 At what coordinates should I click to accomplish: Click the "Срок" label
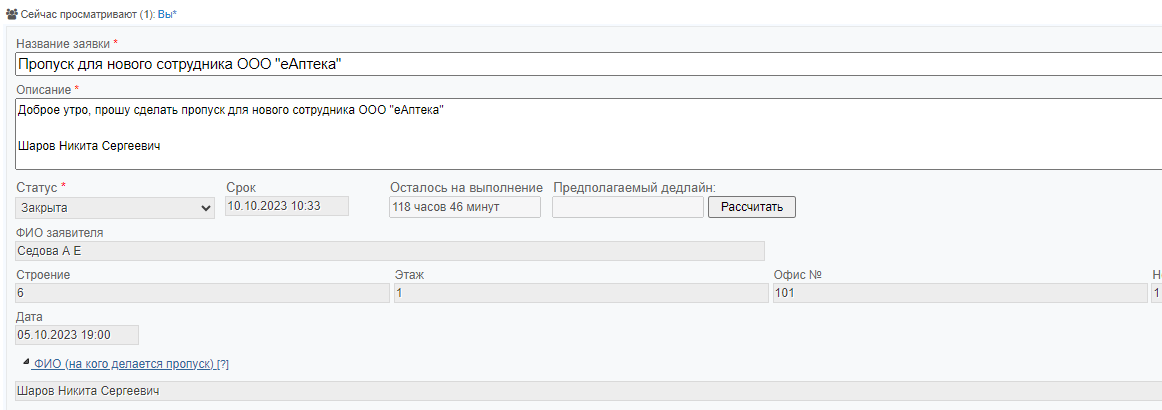(x=241, y=188)
